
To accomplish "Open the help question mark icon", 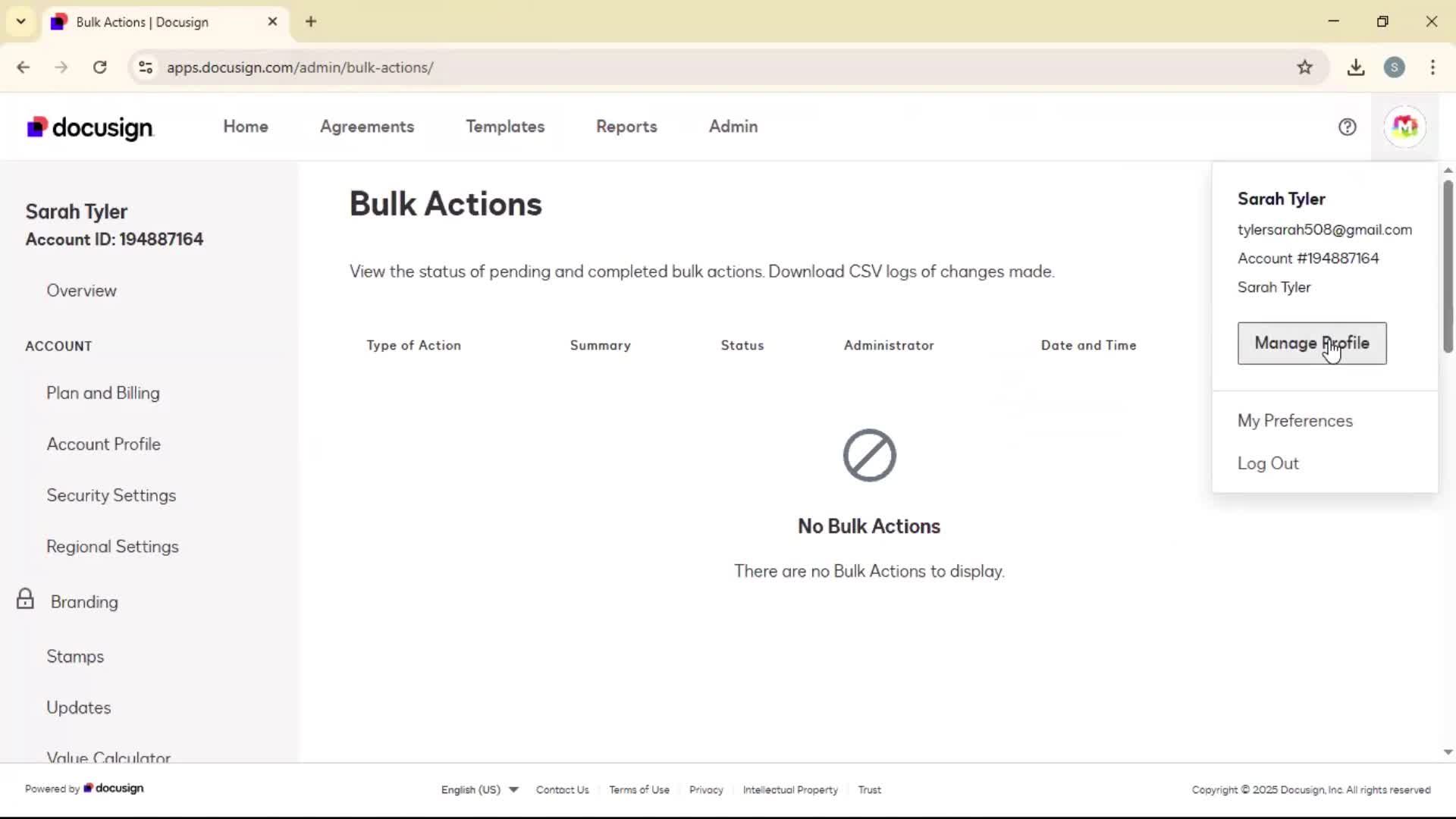I will pyautogui.click(x=1347, y=127).
